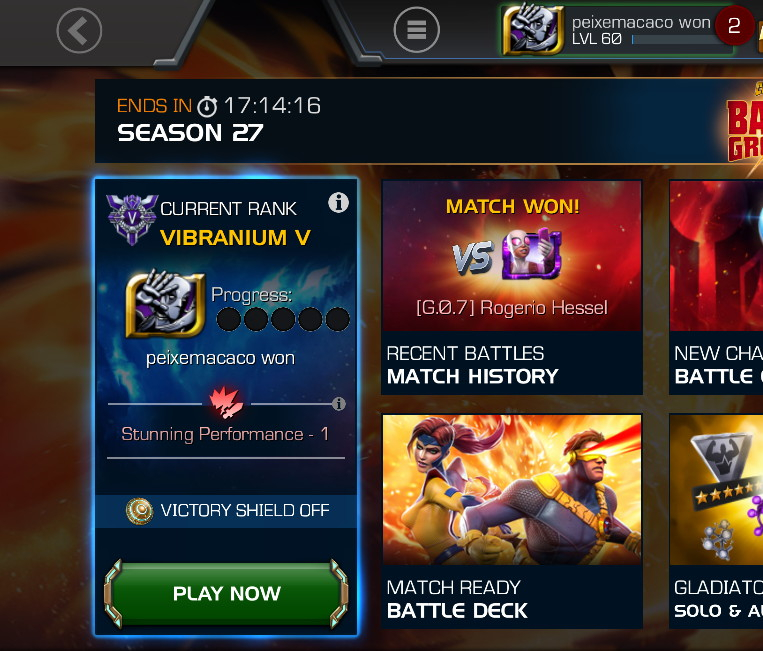Open the Match Ready Battle Deck tile
Screen dimensions: 763x651
[512, 521]
